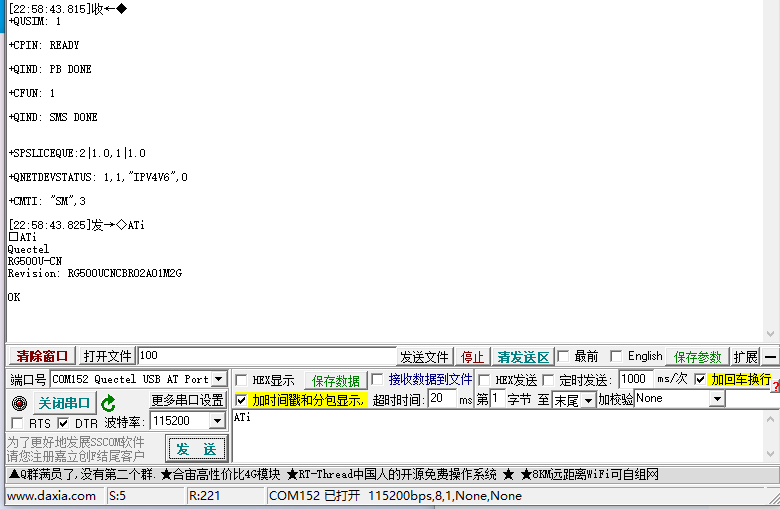Image resolution: width=780 pixels, height=509 pixels.
Task: Open the 波特率 115200 baud rate dropdown
Action: click(217, 421)
